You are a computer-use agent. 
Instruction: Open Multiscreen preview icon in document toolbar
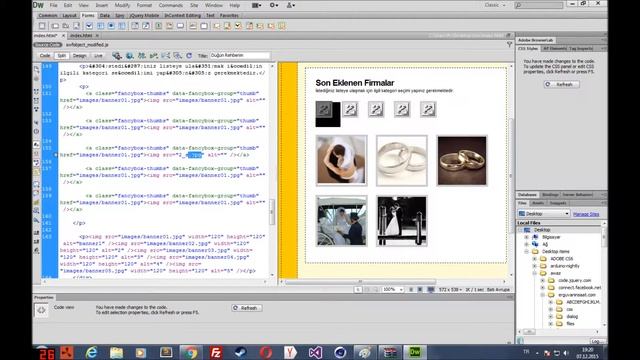point(117,56)
